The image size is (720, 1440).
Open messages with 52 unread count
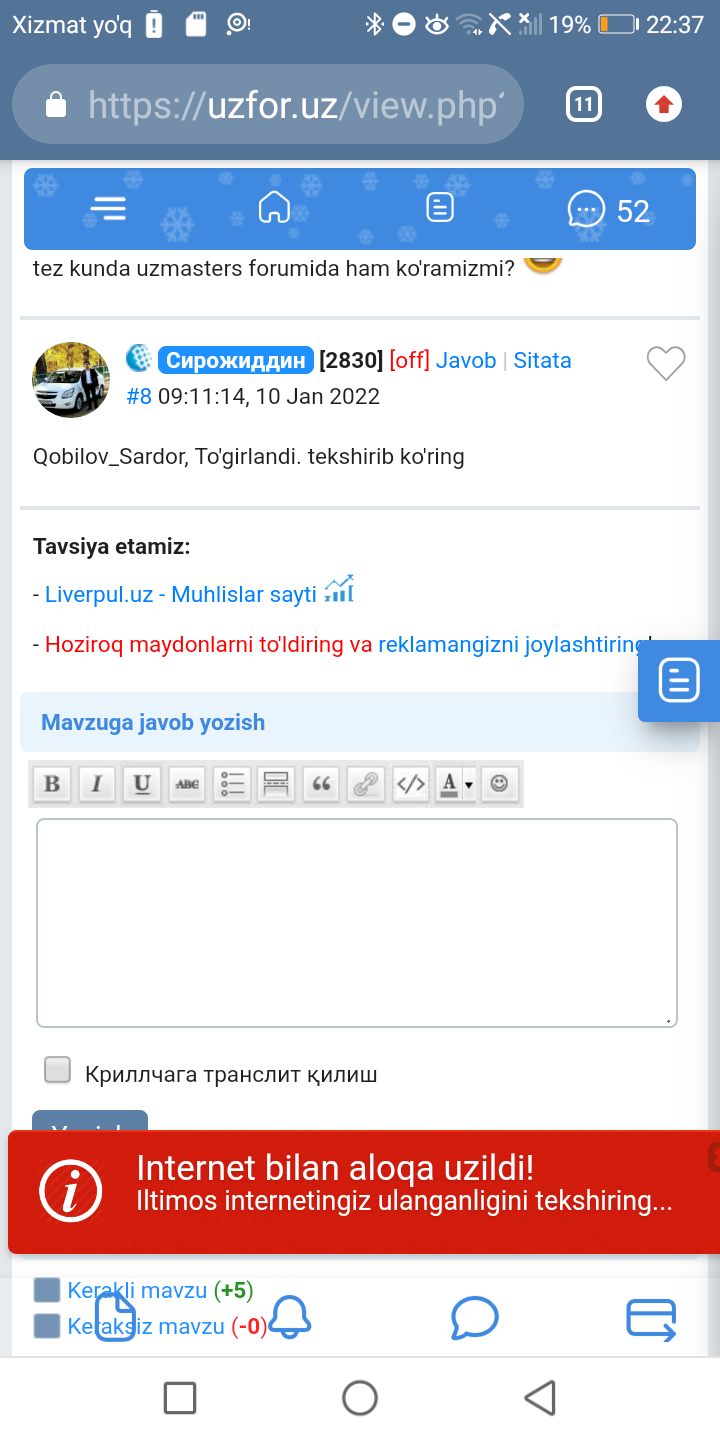(608, 210)
